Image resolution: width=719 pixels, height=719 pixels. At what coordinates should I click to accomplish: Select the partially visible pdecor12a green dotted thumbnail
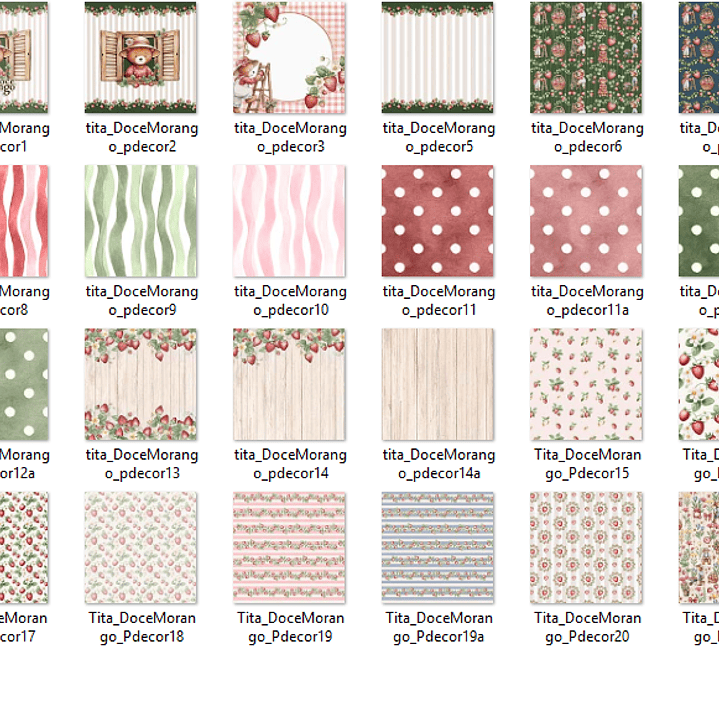point(24,384)
